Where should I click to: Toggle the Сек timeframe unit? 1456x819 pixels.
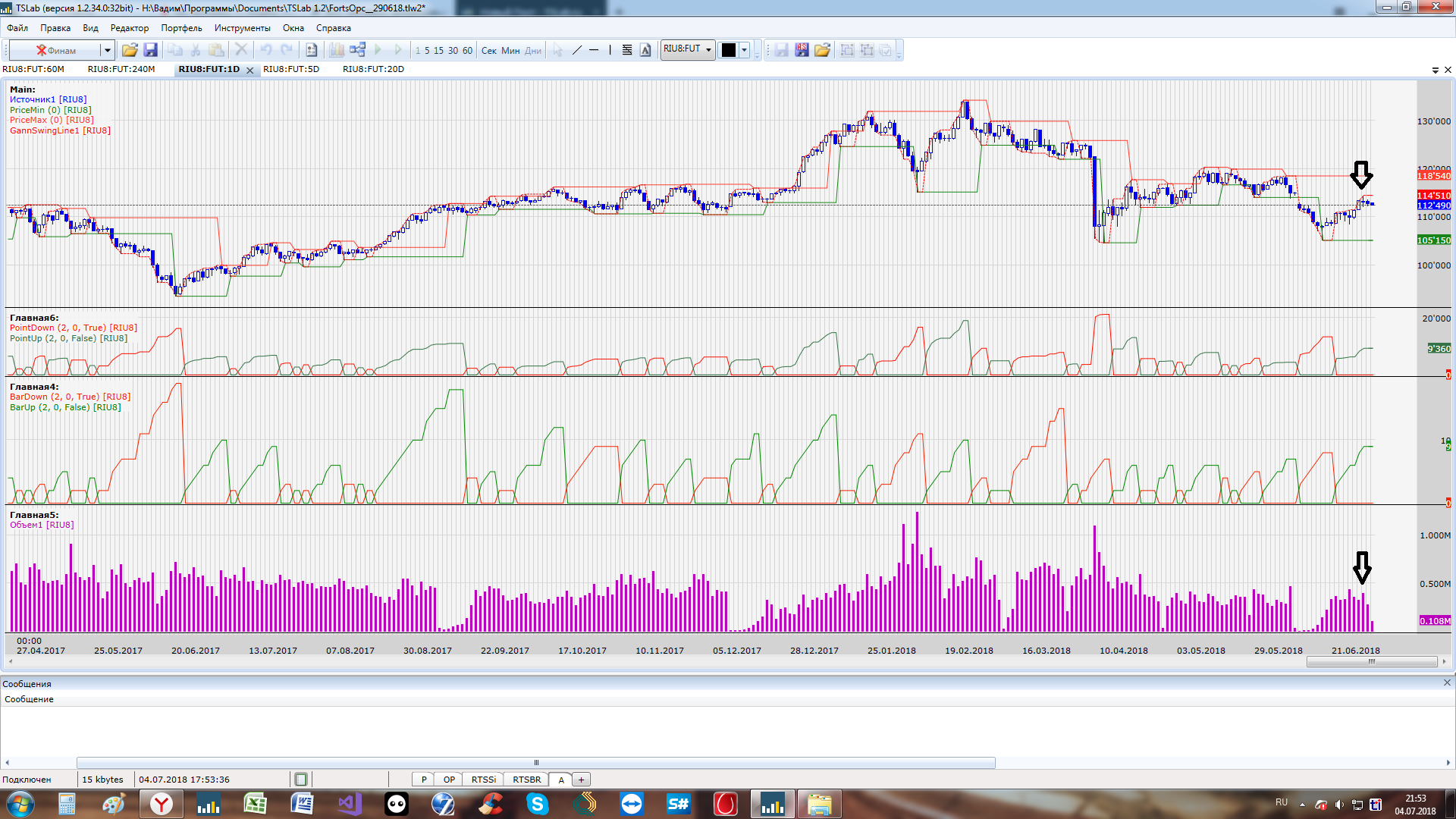click(488, 51)
